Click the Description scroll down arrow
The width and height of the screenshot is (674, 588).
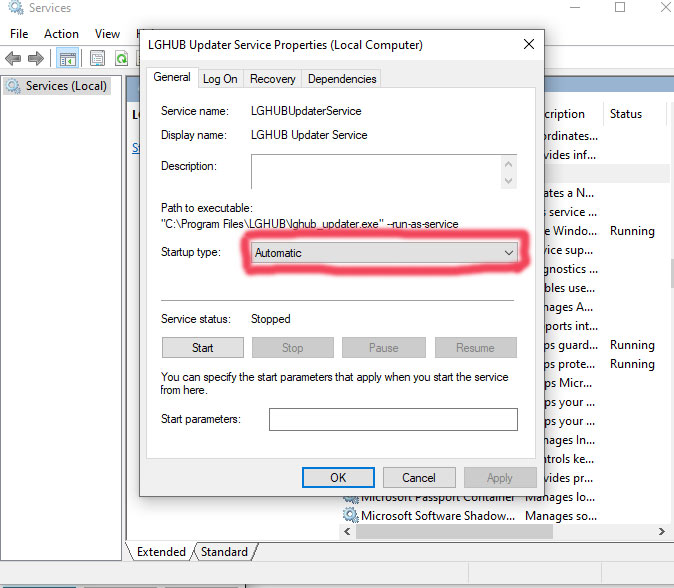click(x=509, y=181)
